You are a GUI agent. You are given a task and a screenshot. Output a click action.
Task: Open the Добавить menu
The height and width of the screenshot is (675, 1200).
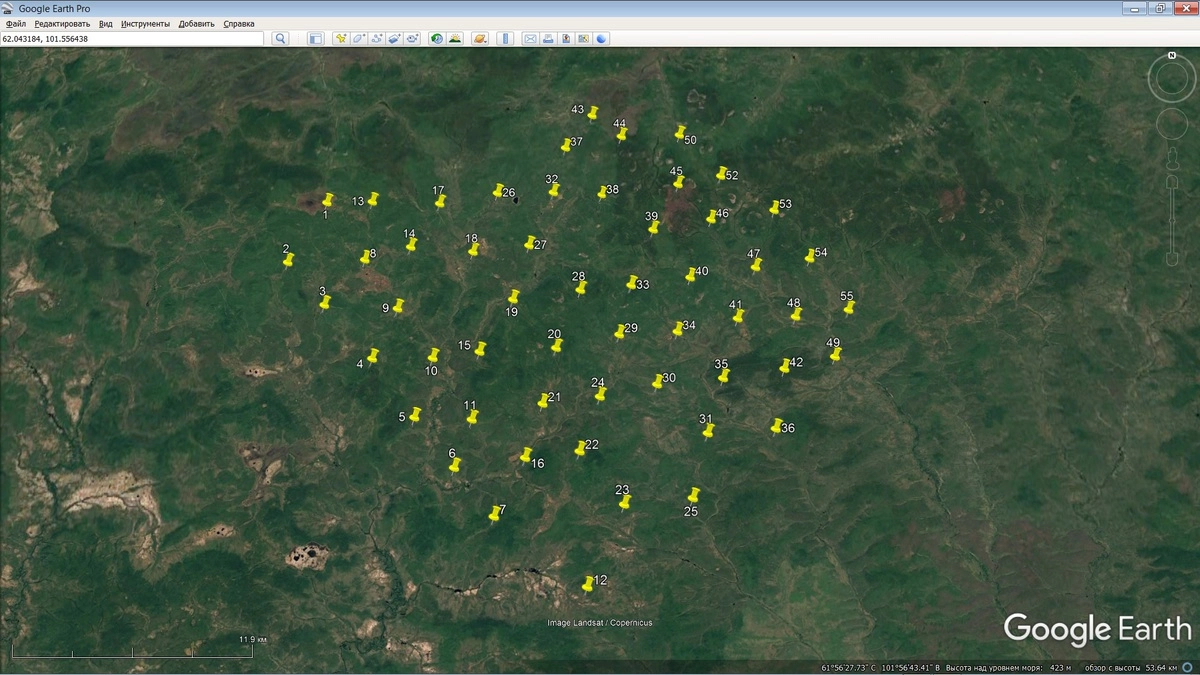tap(196, 23)
